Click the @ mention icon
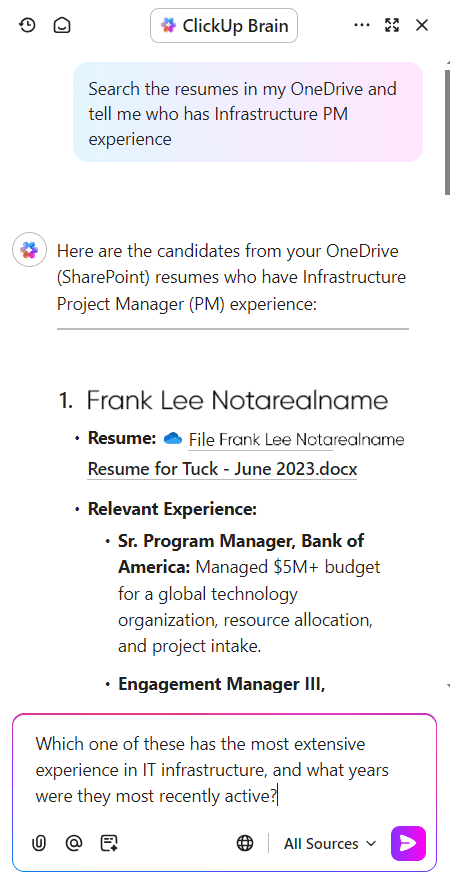The height and width of the screenshot is (892, 450). click(74, 843)
